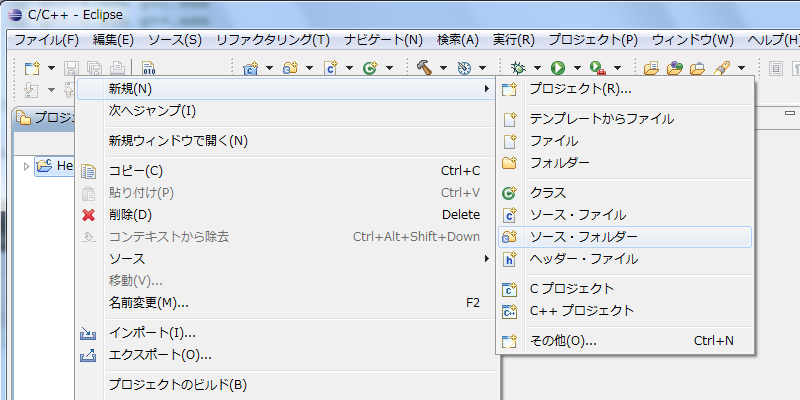Screen dimensions: 800x400
Task: Open the 検索(A) menu
Action: [458, 40]
